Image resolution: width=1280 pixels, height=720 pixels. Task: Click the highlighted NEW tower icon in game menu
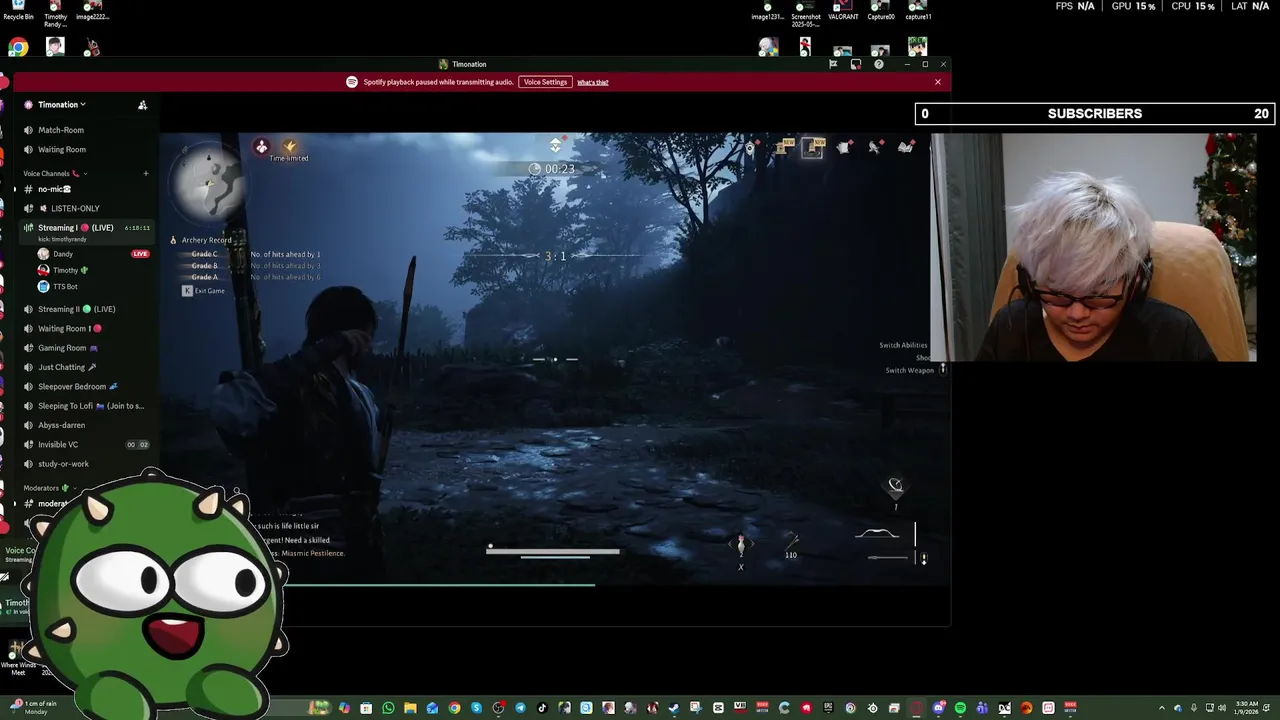pyautogui.click(x=813, y=148)
